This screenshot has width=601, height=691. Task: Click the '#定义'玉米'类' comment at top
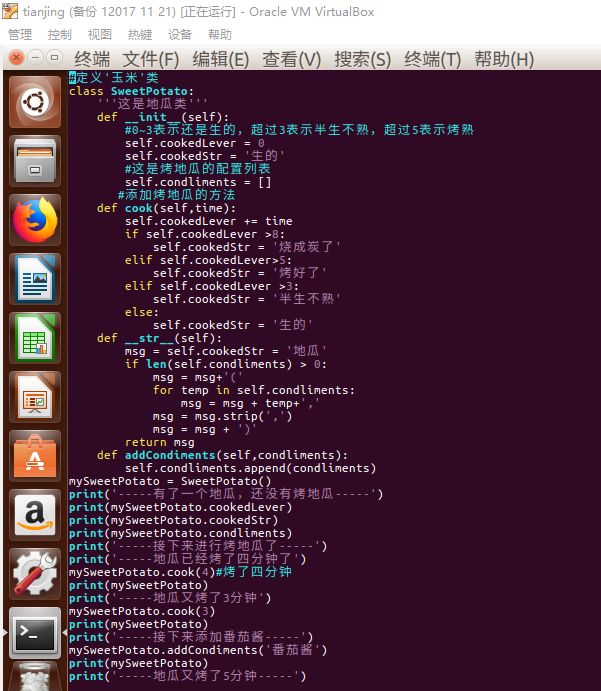pyautogui.click(x=114, y=78)
